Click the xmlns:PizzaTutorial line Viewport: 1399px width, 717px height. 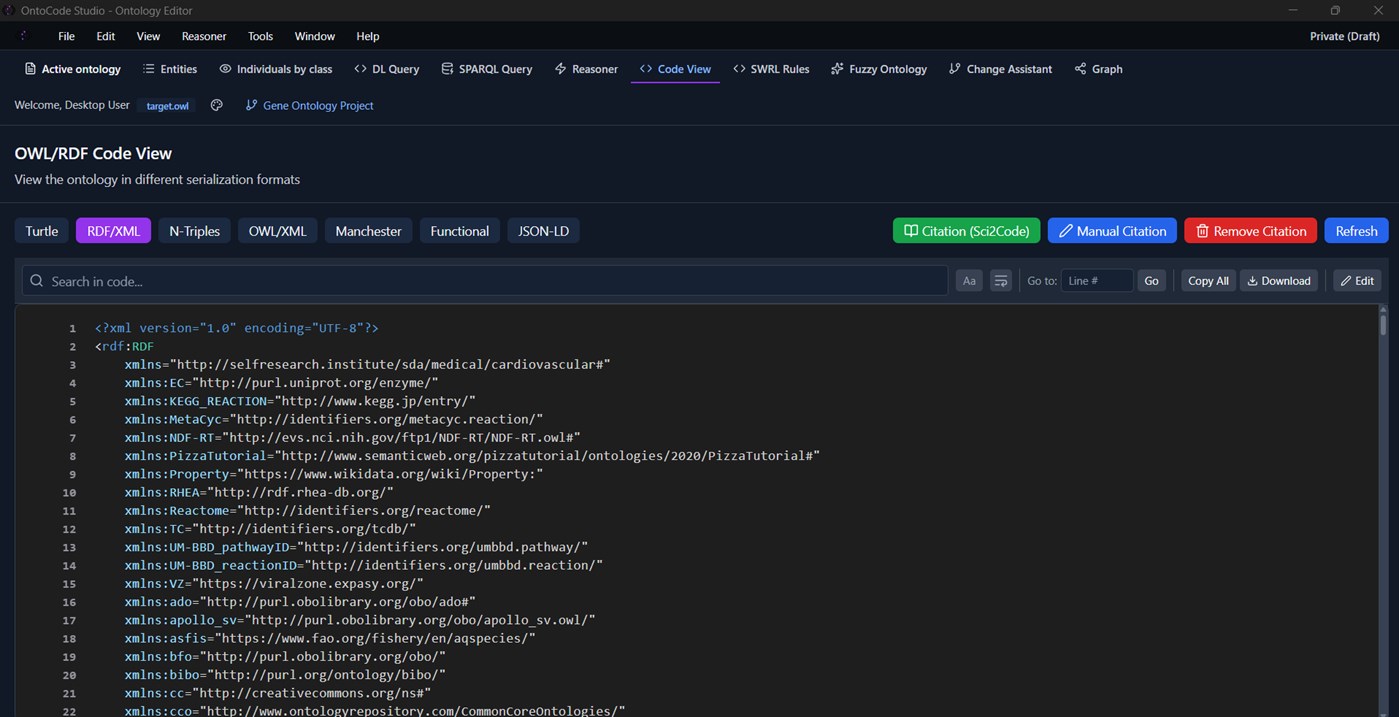pyautogui.click(x=472, y=456)
